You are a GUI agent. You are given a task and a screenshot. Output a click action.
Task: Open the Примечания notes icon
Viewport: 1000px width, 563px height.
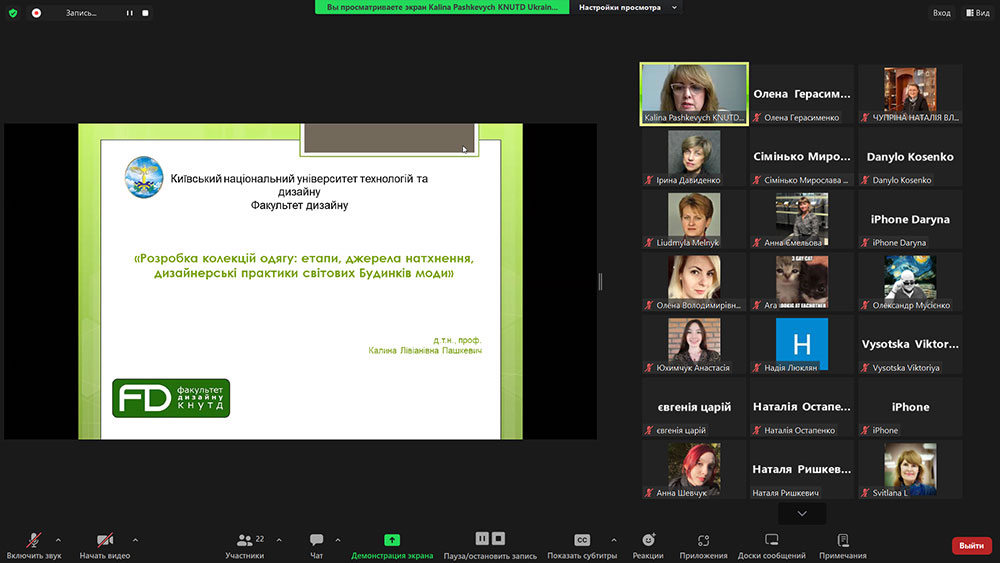[843, 540]
